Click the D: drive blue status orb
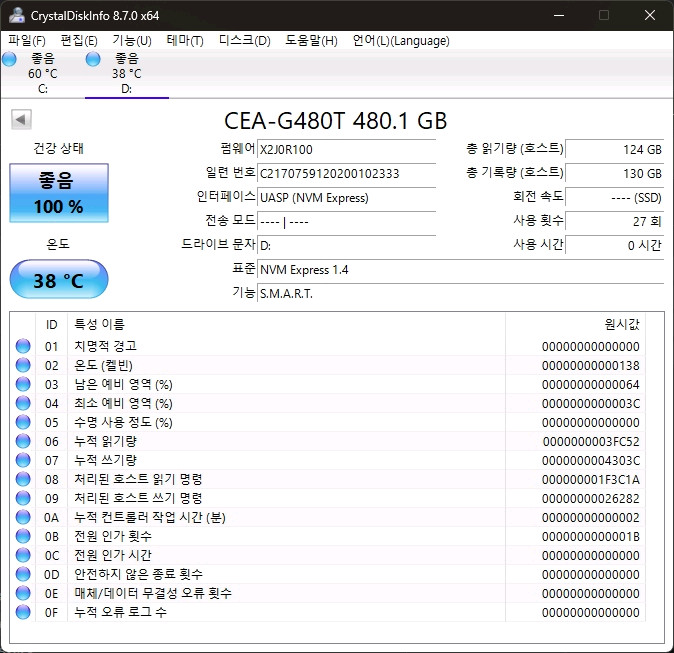The height and width of the screenshot is (653, 674). (x=93, y=59)
